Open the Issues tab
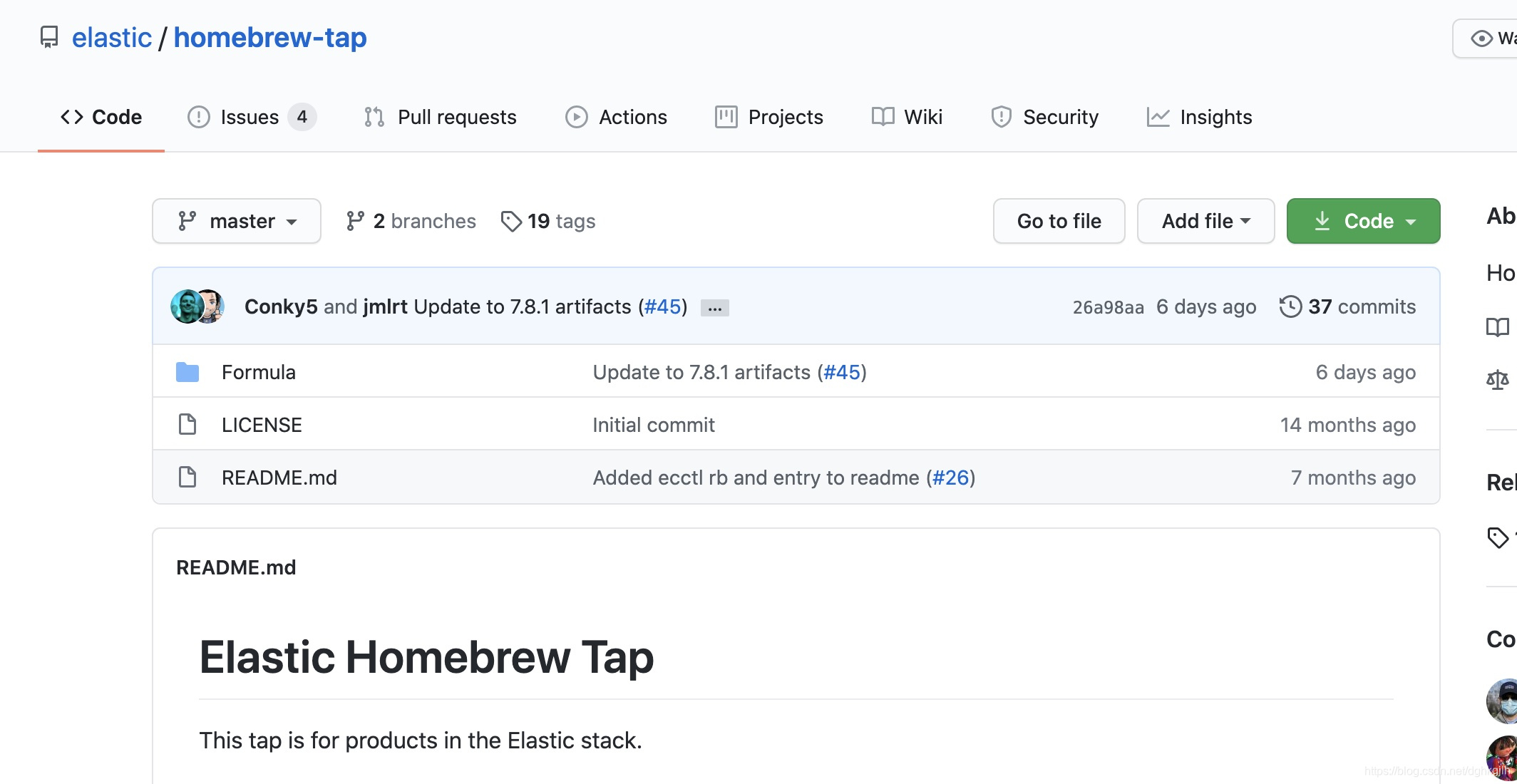This screenshot has width=1517, height=784. click(x=252, y=117)
